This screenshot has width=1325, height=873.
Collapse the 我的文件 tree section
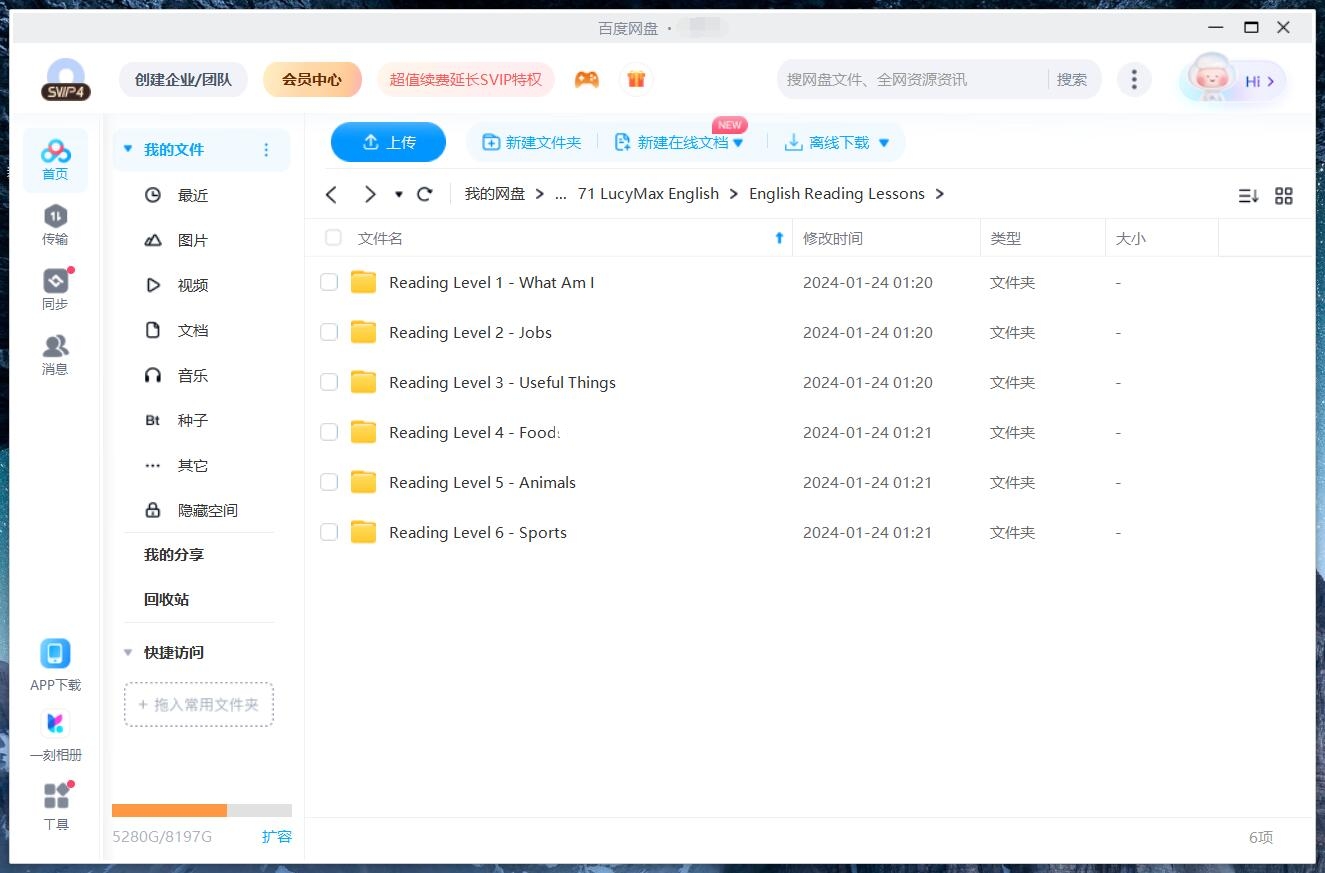(128, 149)
